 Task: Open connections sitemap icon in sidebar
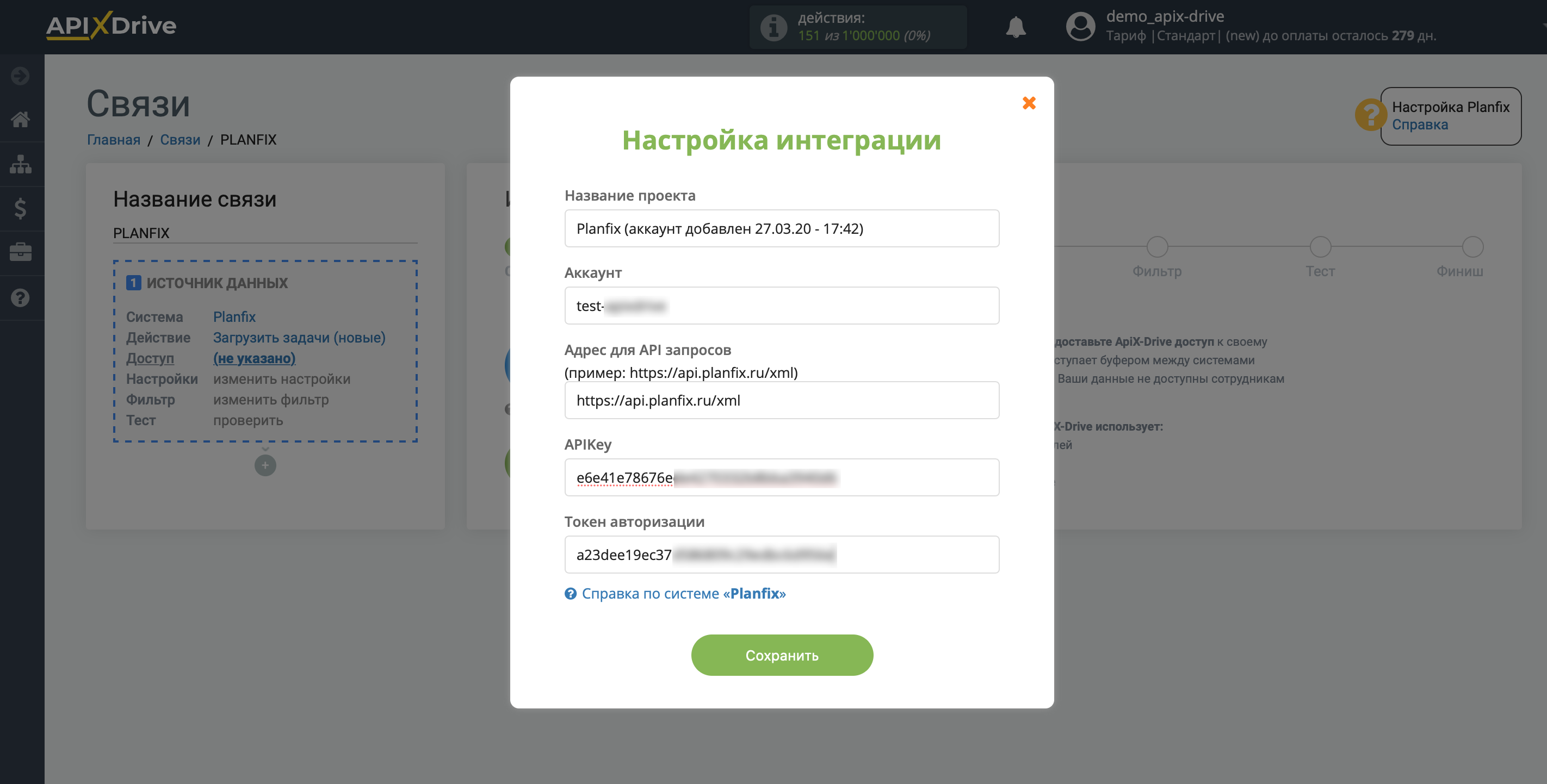[x=21, y=164]
